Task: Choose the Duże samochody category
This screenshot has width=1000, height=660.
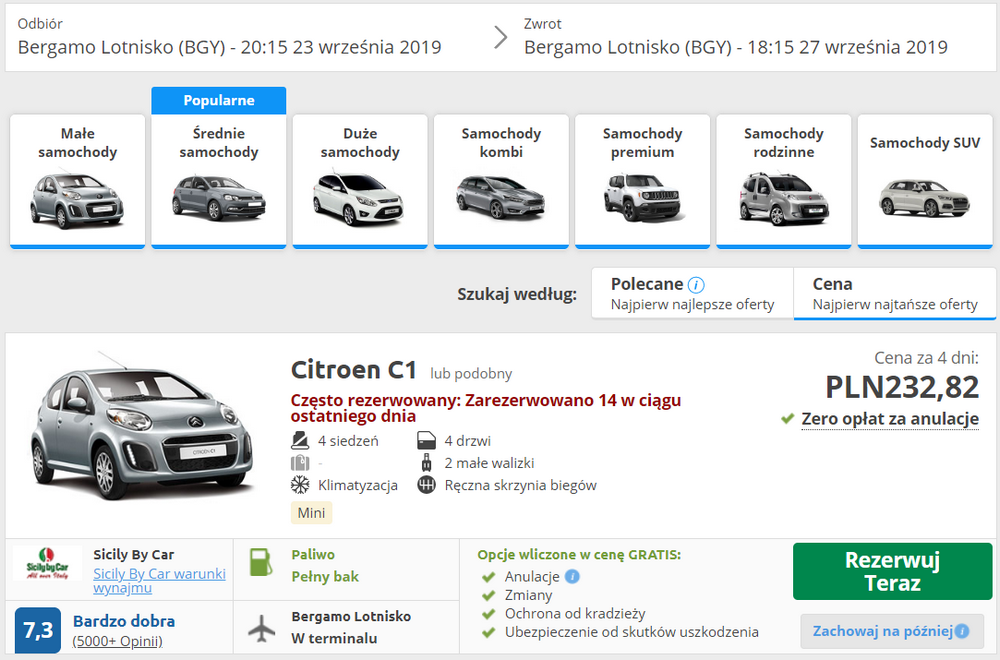Action: (360, 181)
